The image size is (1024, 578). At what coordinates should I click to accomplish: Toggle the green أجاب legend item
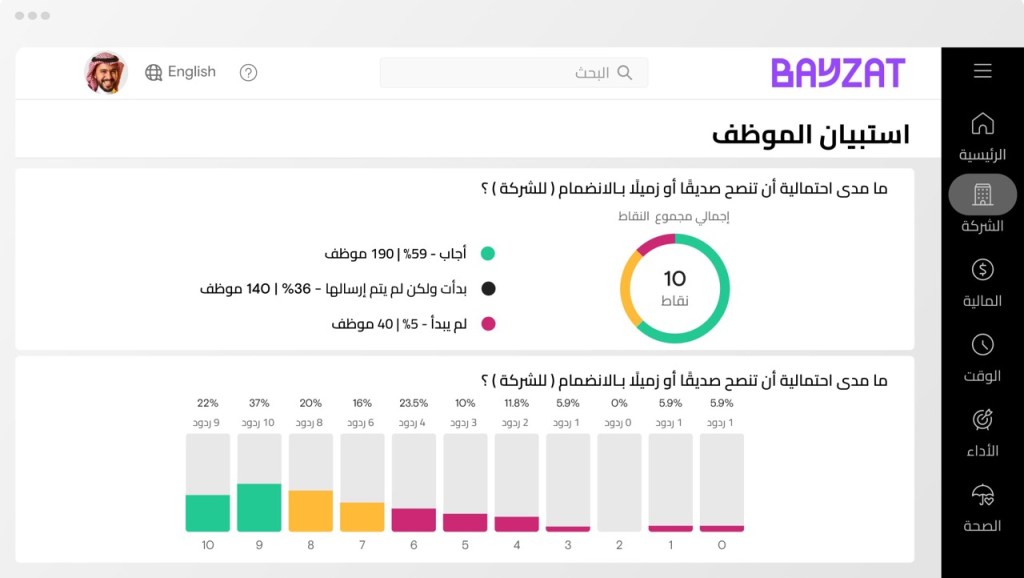click(487, 254)
